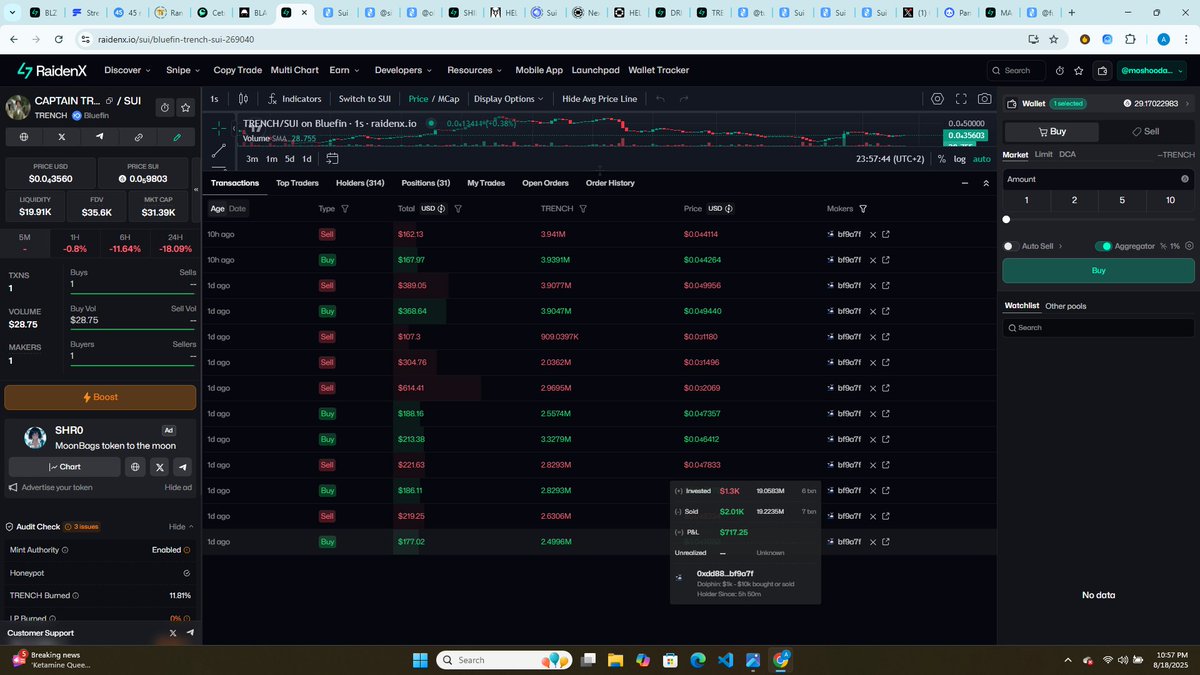
Task: Filter the first 10h ago row's maker bf9a7f
Action: point(872,234)
